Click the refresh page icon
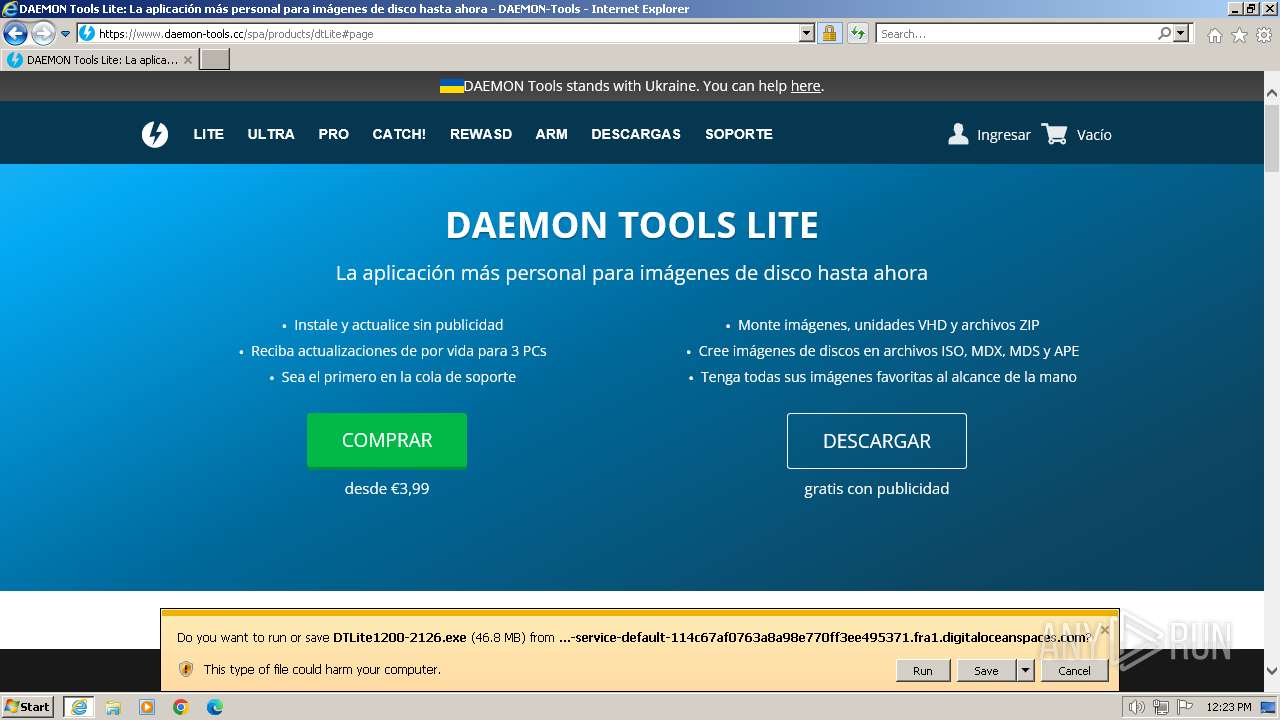 (857, 33)
